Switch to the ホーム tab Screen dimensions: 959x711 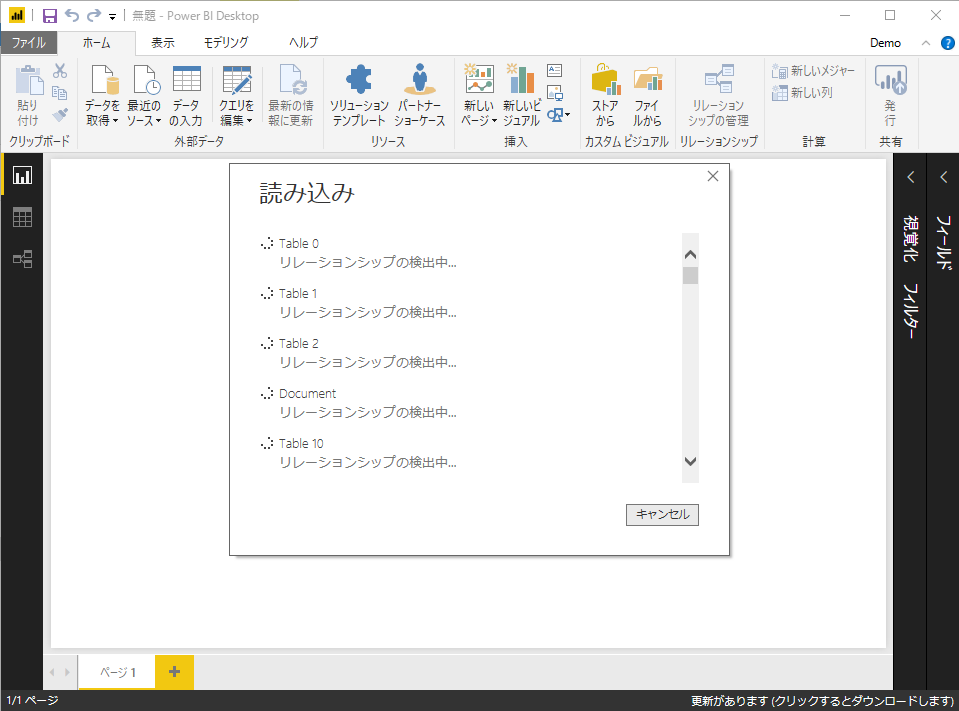pyautogui.click(x=97, y=43)
